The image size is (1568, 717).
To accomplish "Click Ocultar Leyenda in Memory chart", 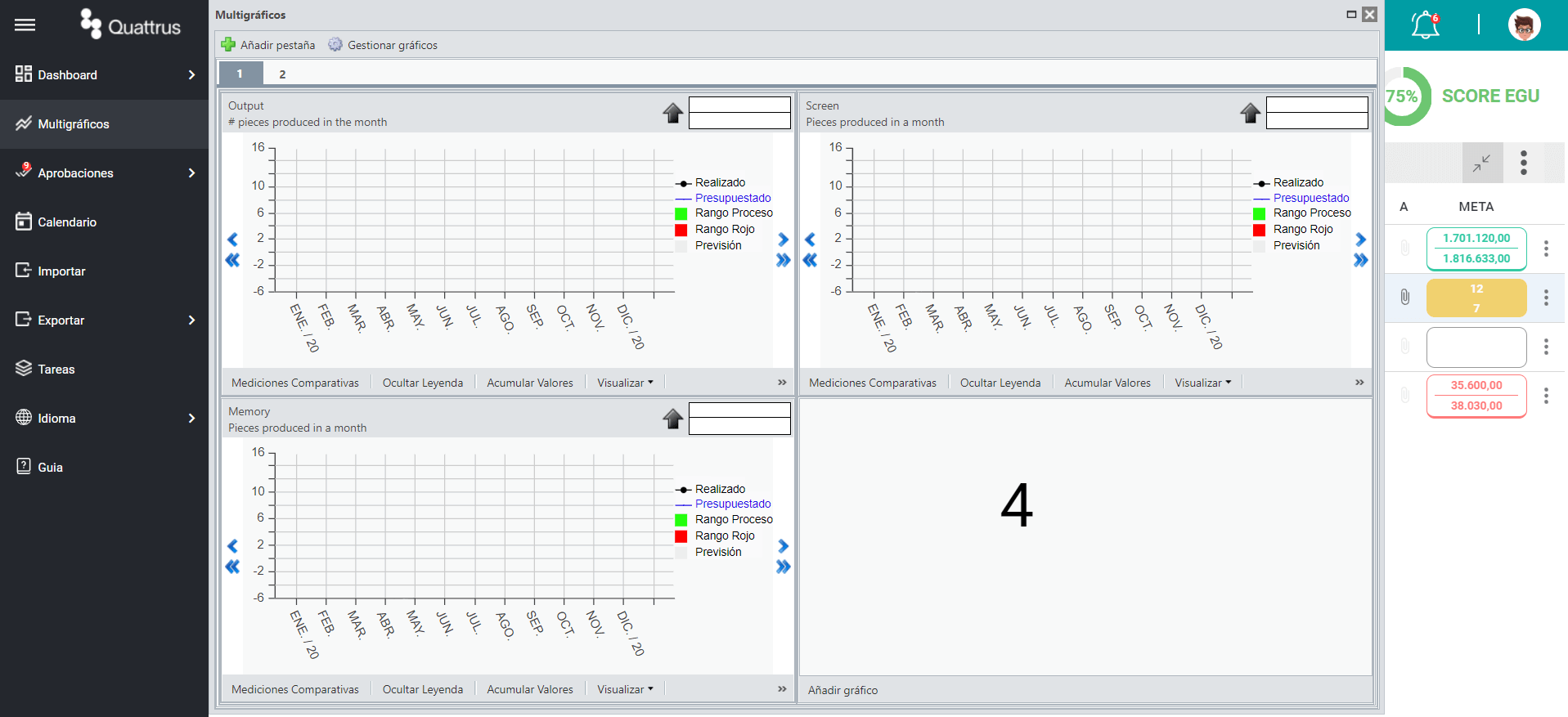I will click(x=423, y=689).
